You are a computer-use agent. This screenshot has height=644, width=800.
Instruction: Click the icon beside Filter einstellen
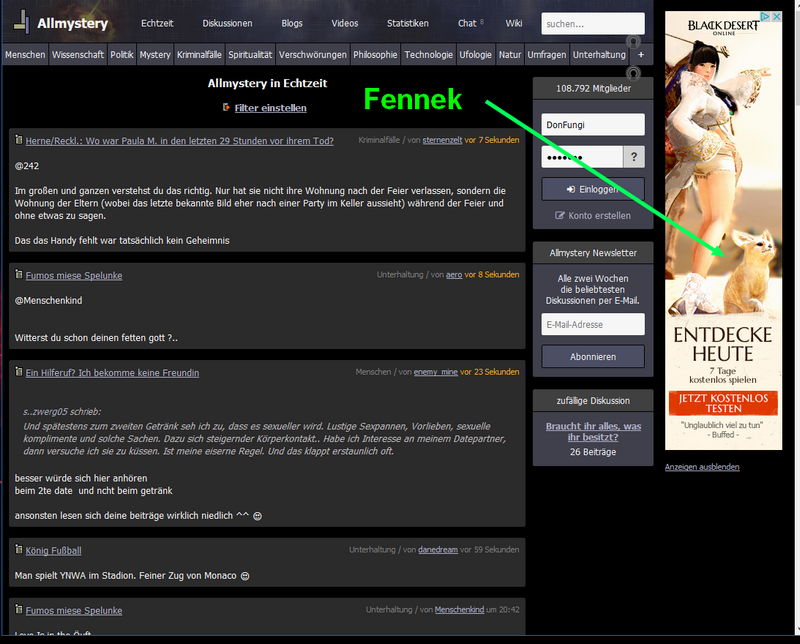click(226, 107)
